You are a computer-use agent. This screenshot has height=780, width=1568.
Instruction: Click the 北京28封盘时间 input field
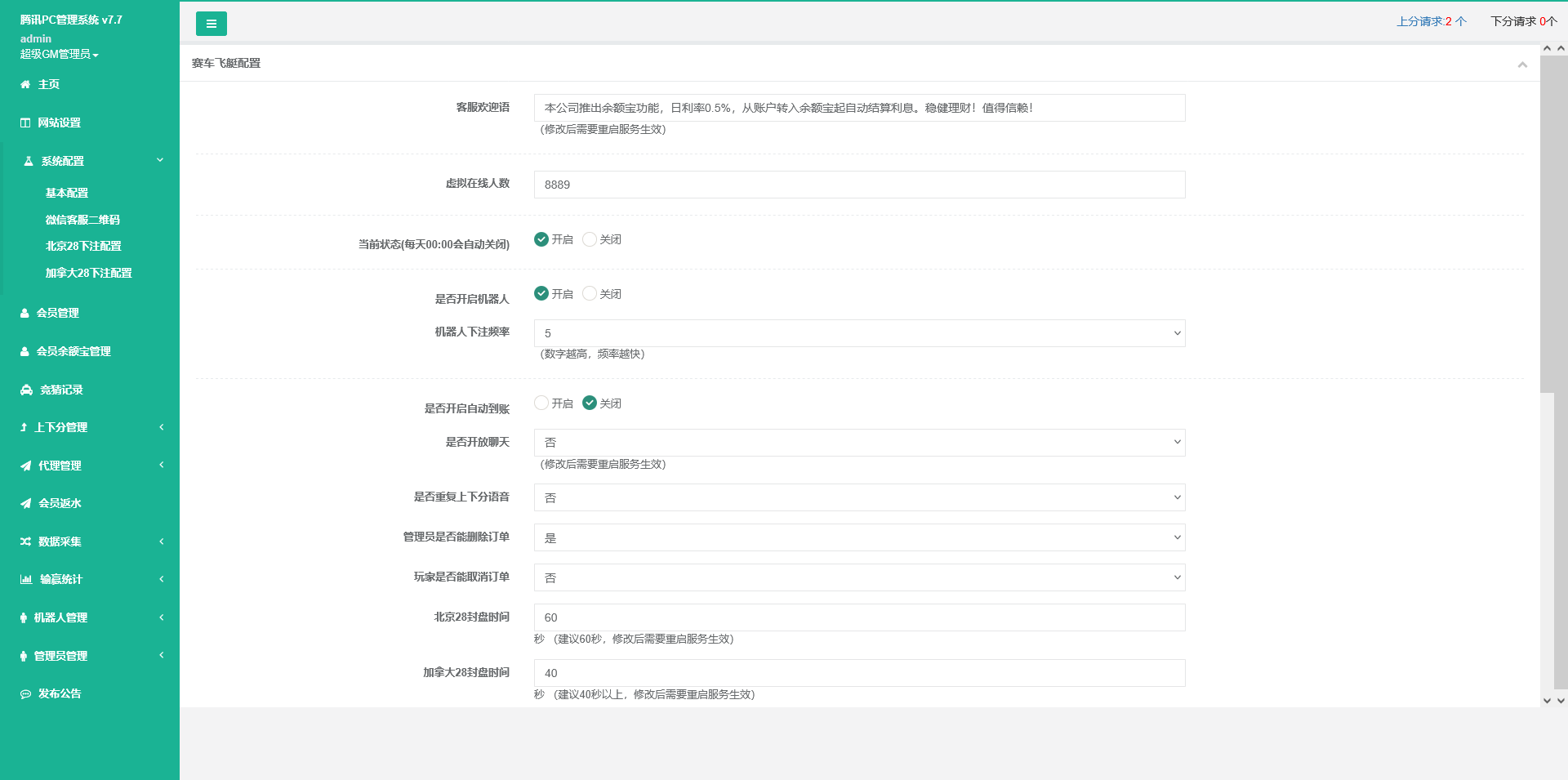click(859, 617)
